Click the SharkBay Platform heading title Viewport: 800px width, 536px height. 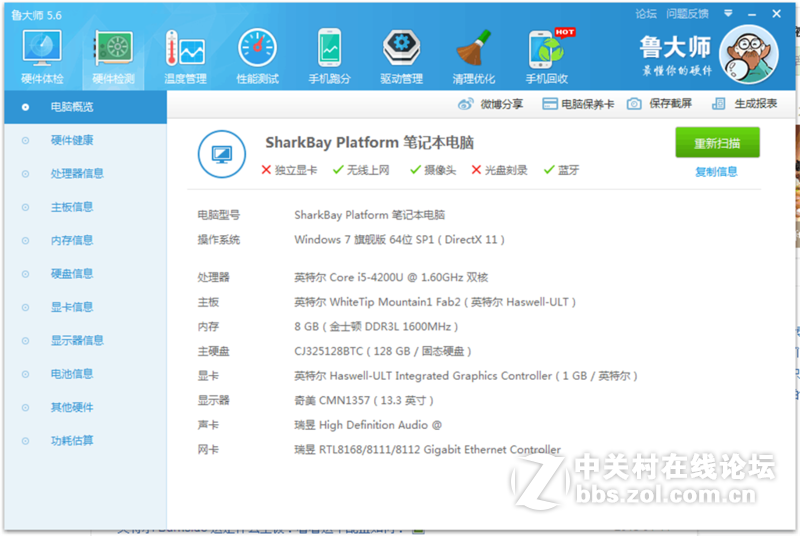[369, 142]
